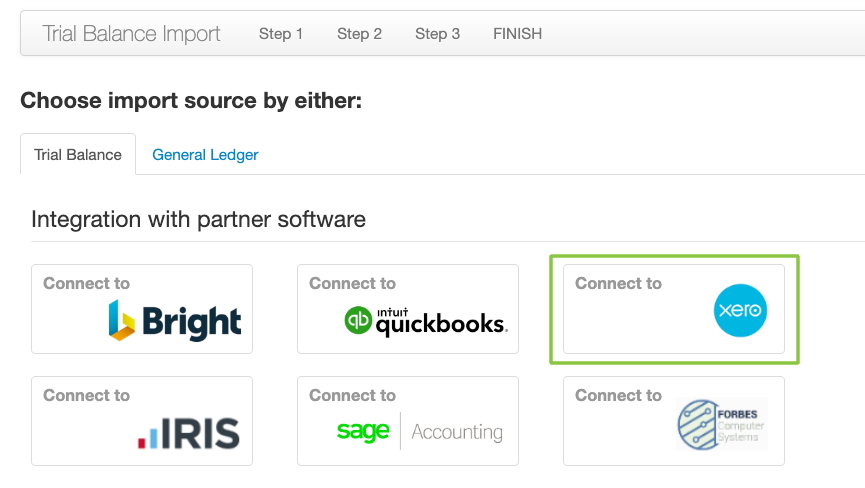The width and height of the screenshot is (865, 488).
Task: Open Step 3 in navbar
Action: 437,34
